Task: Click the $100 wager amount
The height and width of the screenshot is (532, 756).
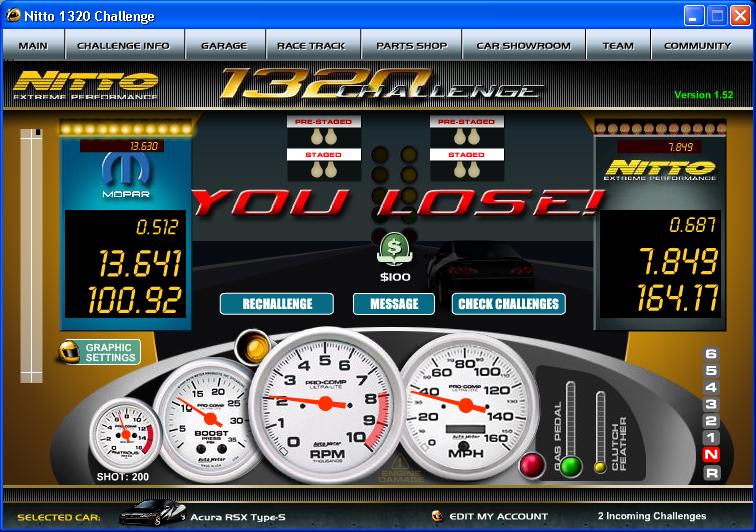Action: click(x=395, y=277)
